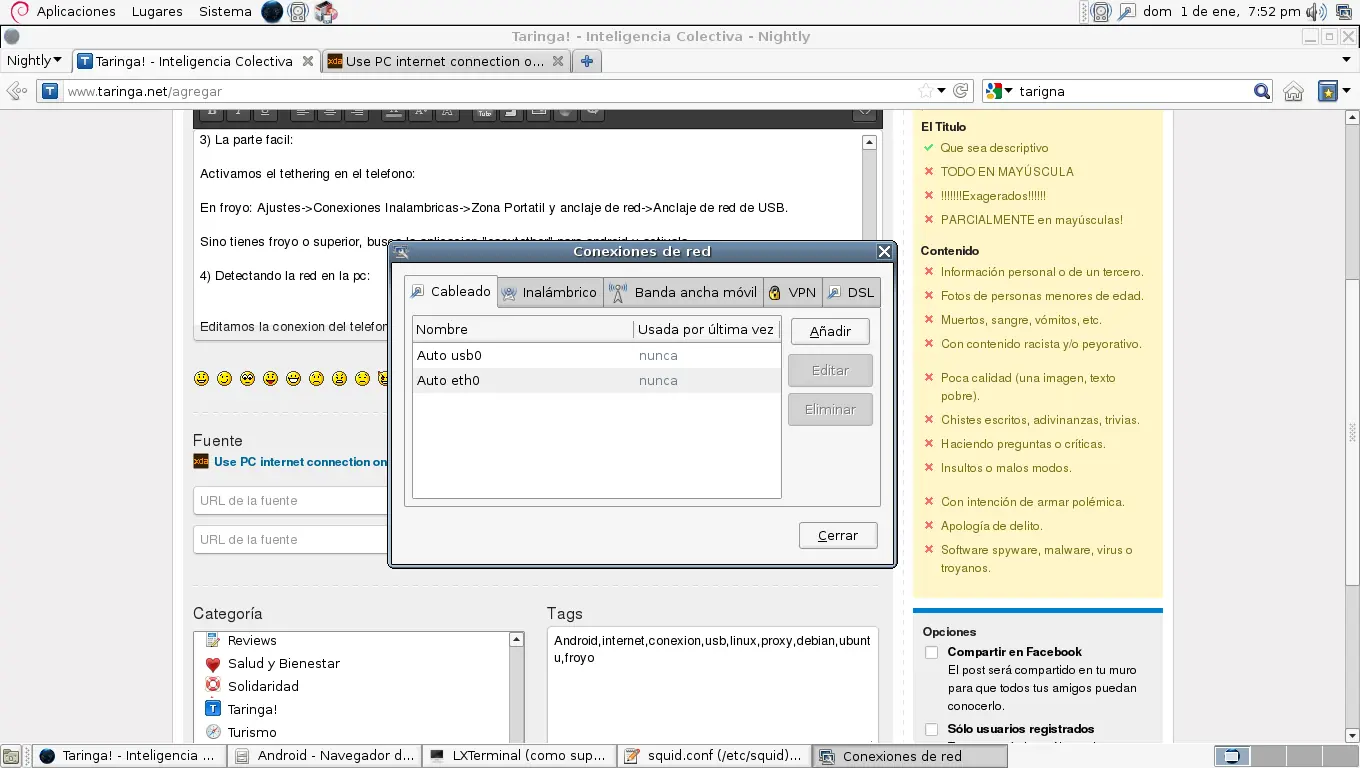
Task: Click the search magnifier icon in search bar
Action: (1262, 91)
